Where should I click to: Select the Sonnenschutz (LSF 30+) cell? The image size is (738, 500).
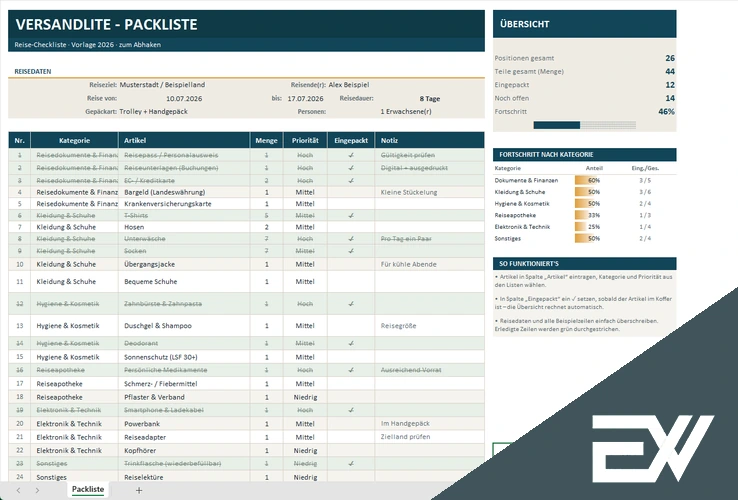coord(184,357)
